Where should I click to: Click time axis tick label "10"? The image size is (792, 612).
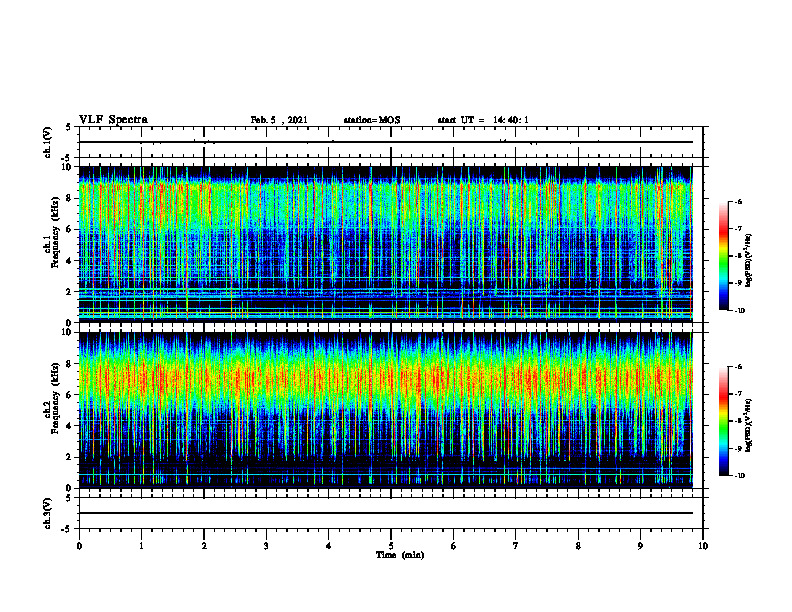click(x=703, y=546)
